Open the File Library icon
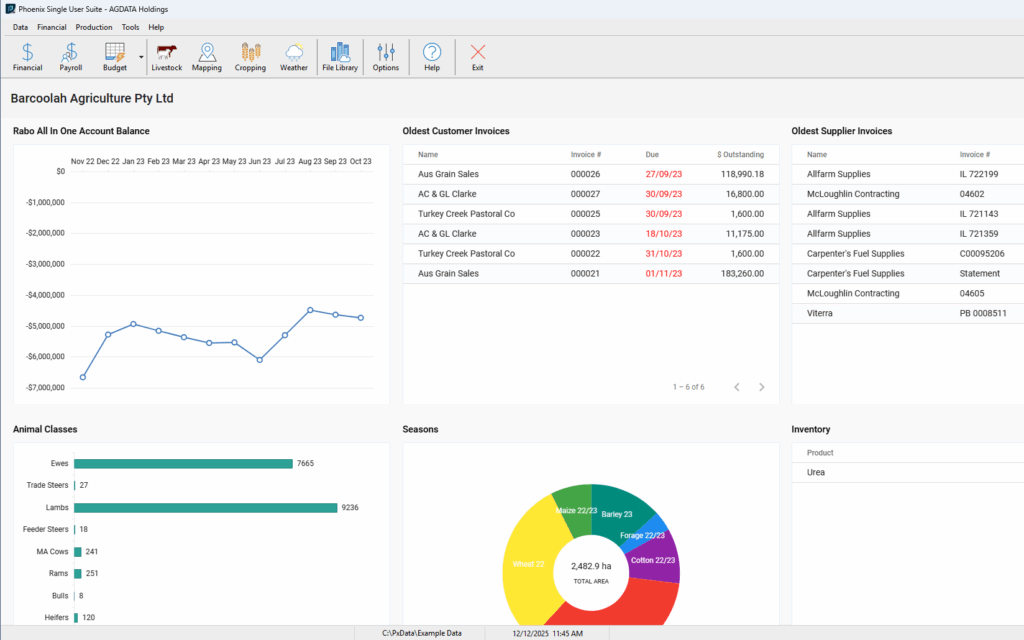 point(340,57)
